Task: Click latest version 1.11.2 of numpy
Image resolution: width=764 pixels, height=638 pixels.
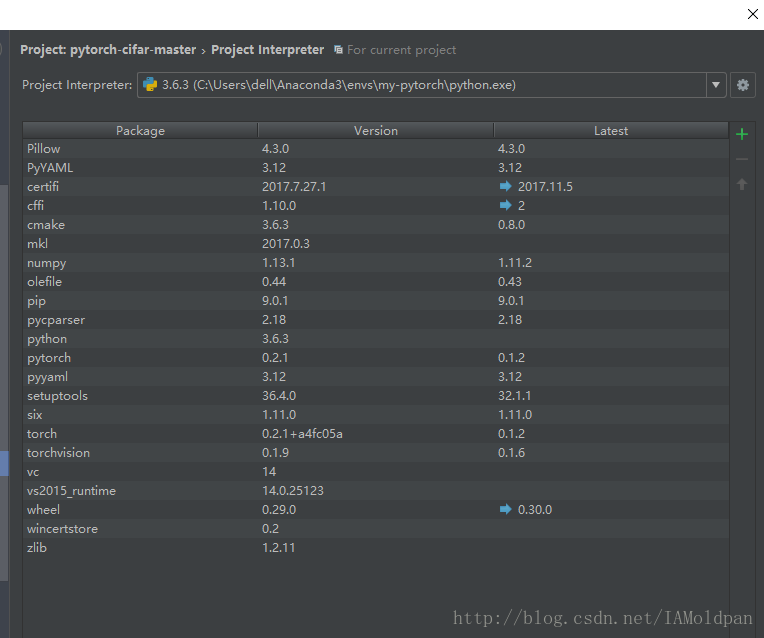Action: (515, 263)
